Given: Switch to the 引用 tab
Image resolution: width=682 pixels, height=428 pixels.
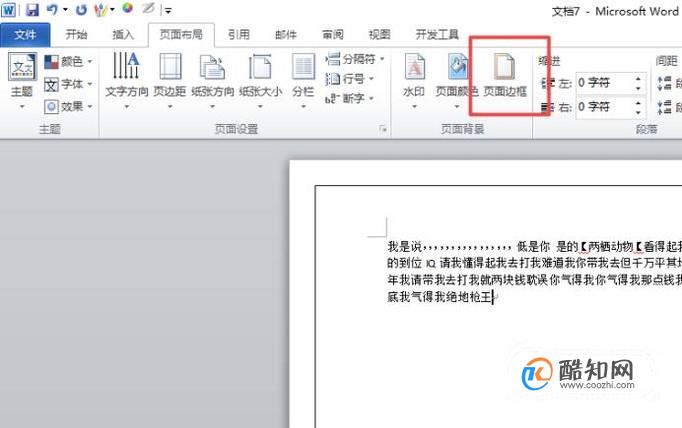Looking at the screenshot, I should (x=239, y=34).
